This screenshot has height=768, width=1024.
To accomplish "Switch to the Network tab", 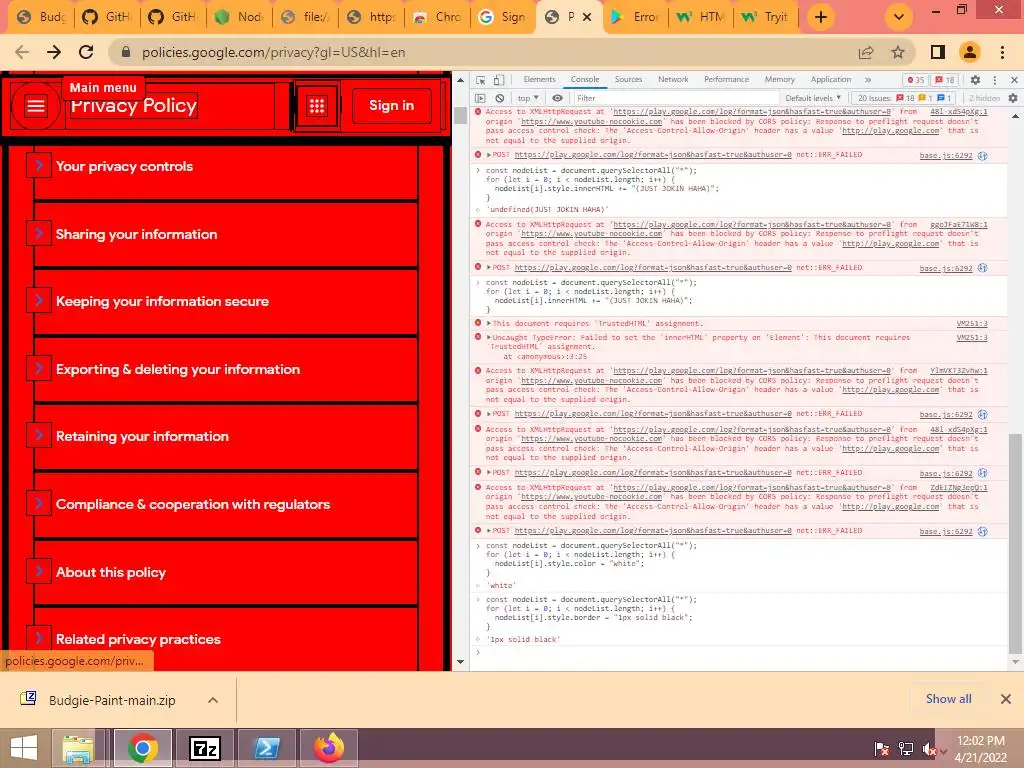I will tap(673, 79).
